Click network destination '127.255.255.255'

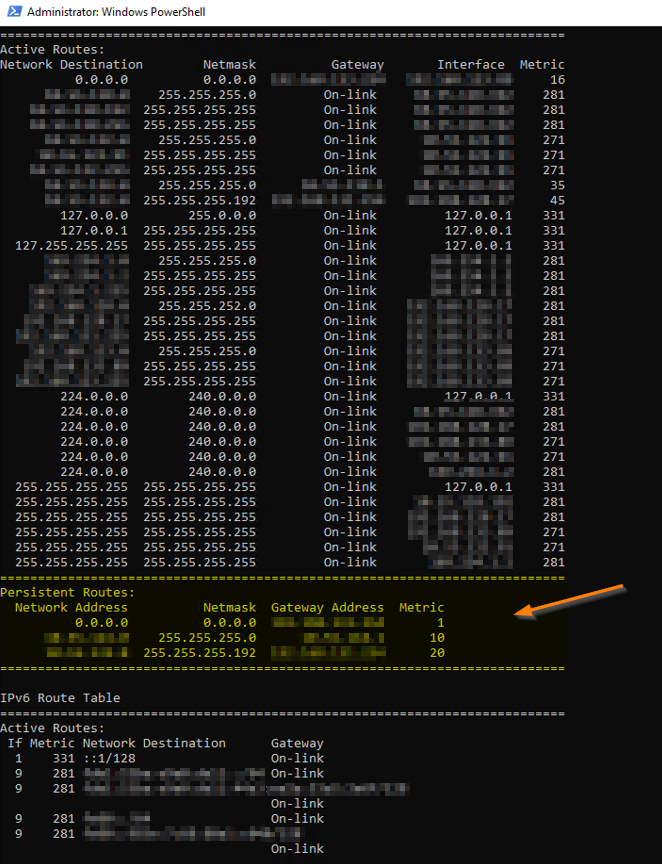[x=71, y=245]
